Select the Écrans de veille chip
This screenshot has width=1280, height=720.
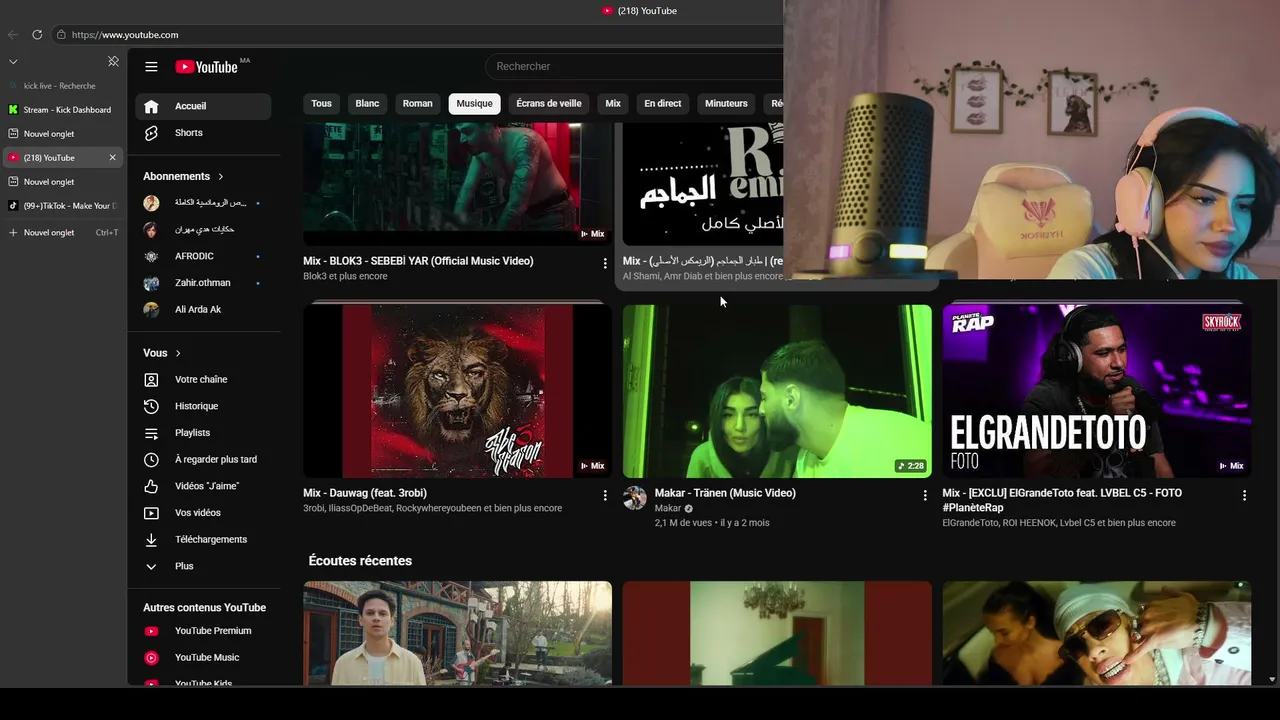point(549,104)
